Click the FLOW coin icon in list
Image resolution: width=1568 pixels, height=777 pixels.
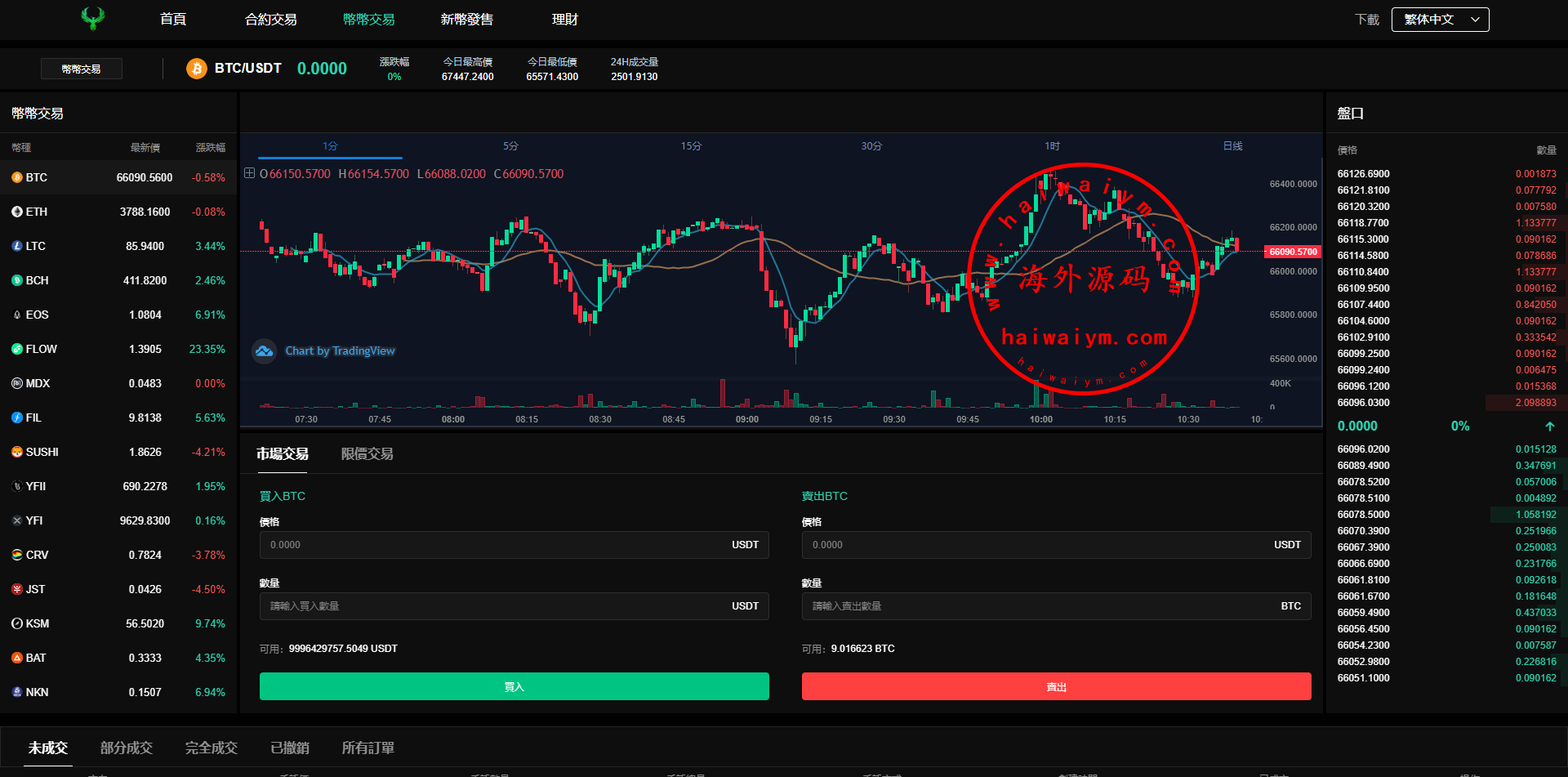[x=16, y=349]
